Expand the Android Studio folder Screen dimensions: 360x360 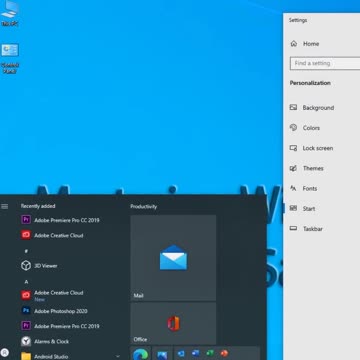pos(118,356)
